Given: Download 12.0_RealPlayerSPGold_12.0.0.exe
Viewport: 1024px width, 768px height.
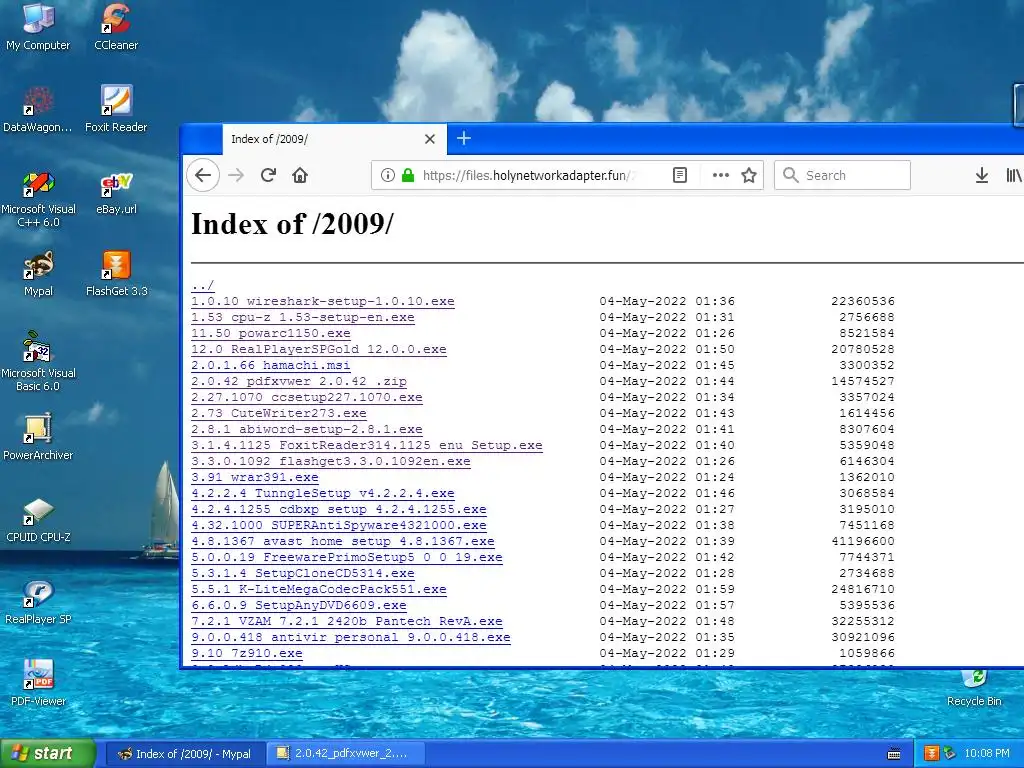Looking at the screenshot, I should pos(319,349).
